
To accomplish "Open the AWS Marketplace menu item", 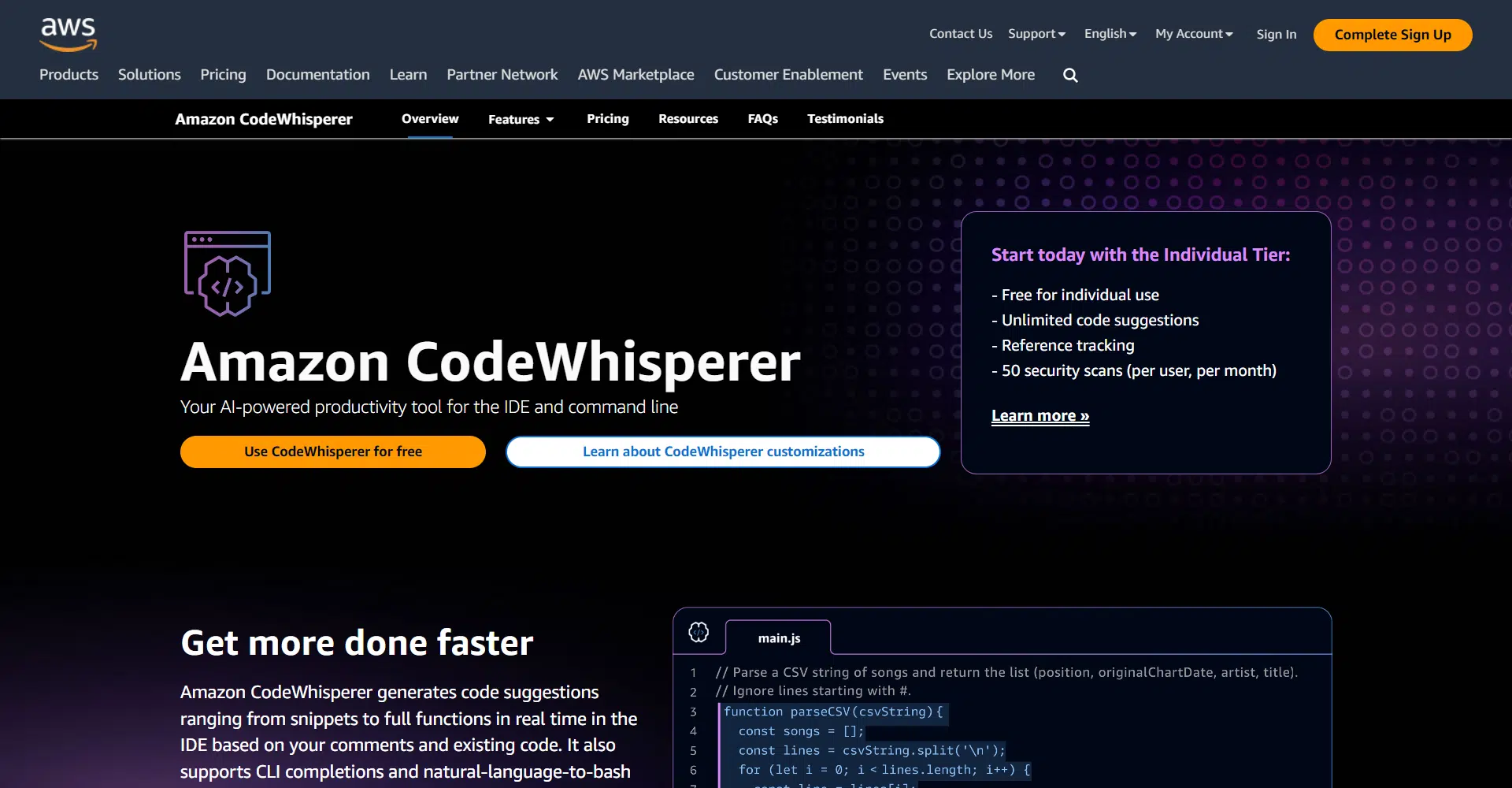I will [x=636, y=75].
